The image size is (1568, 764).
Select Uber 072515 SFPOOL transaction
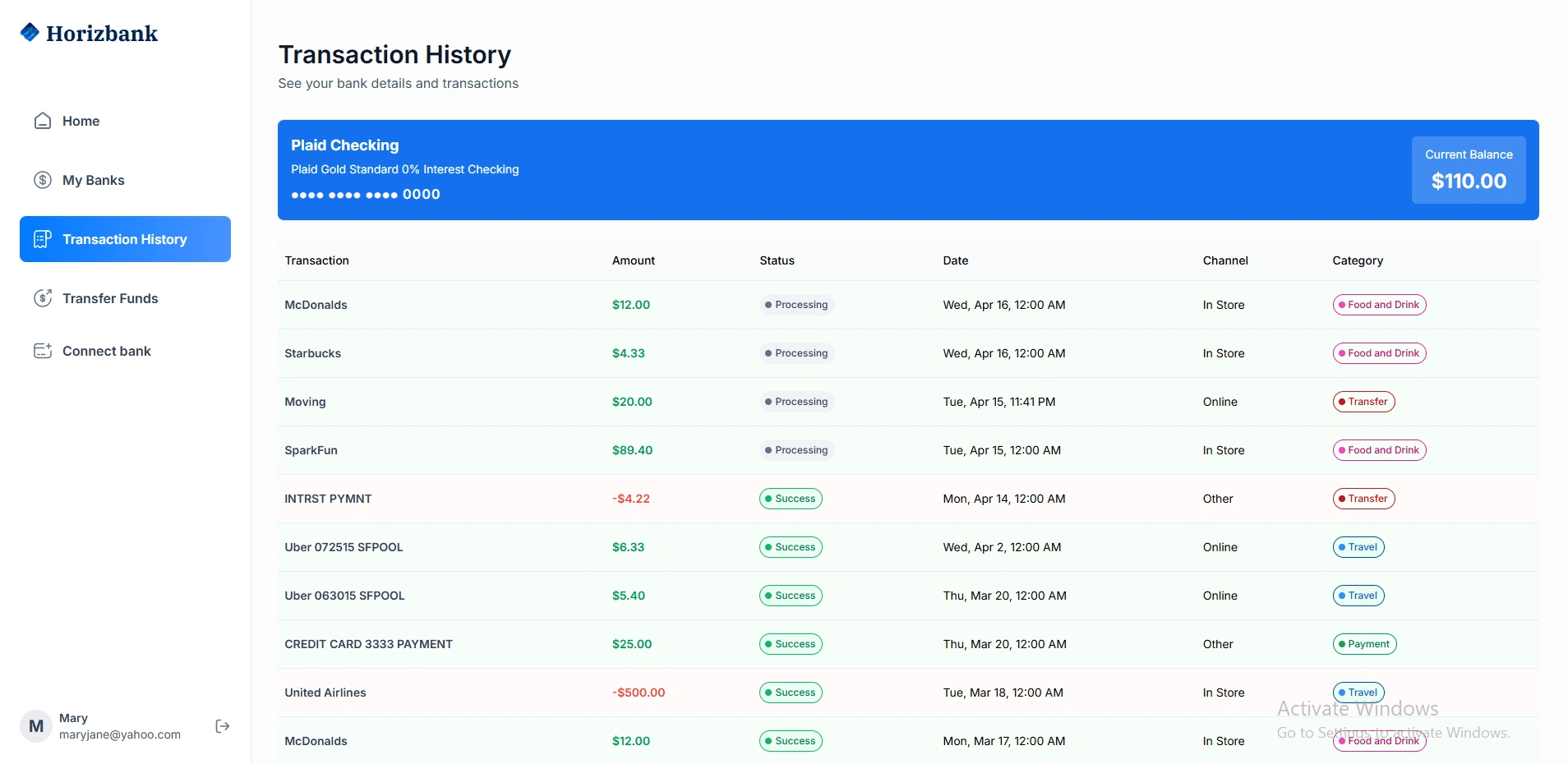(344, 547)
